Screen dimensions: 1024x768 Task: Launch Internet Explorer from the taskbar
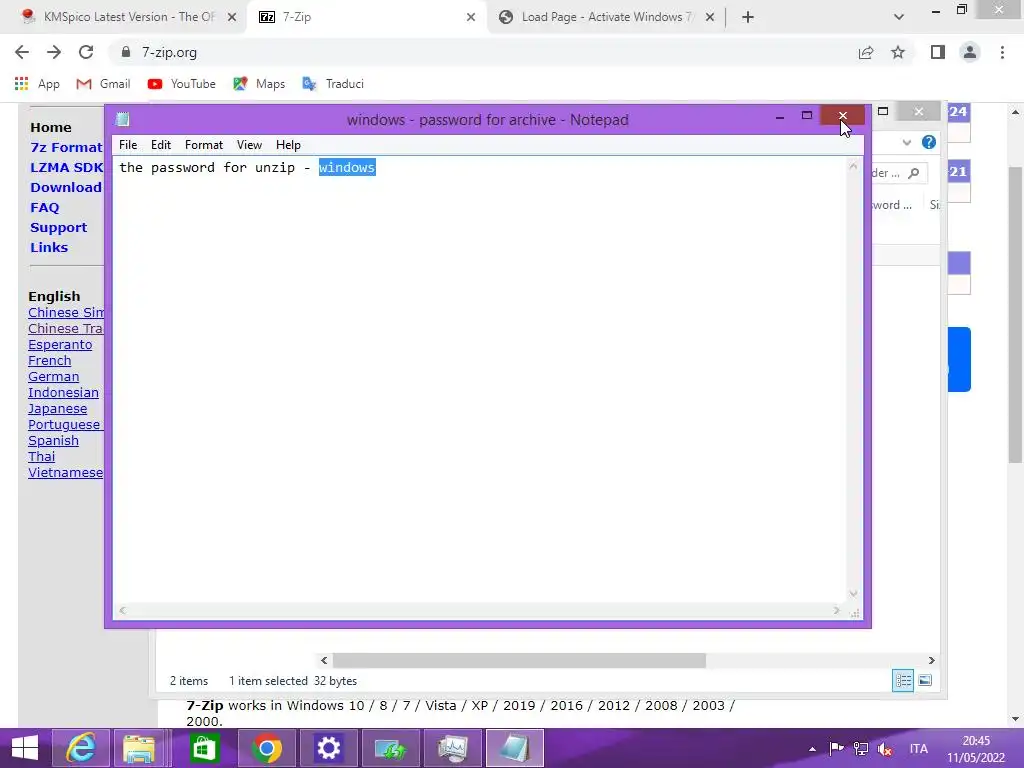click(80, 748)
